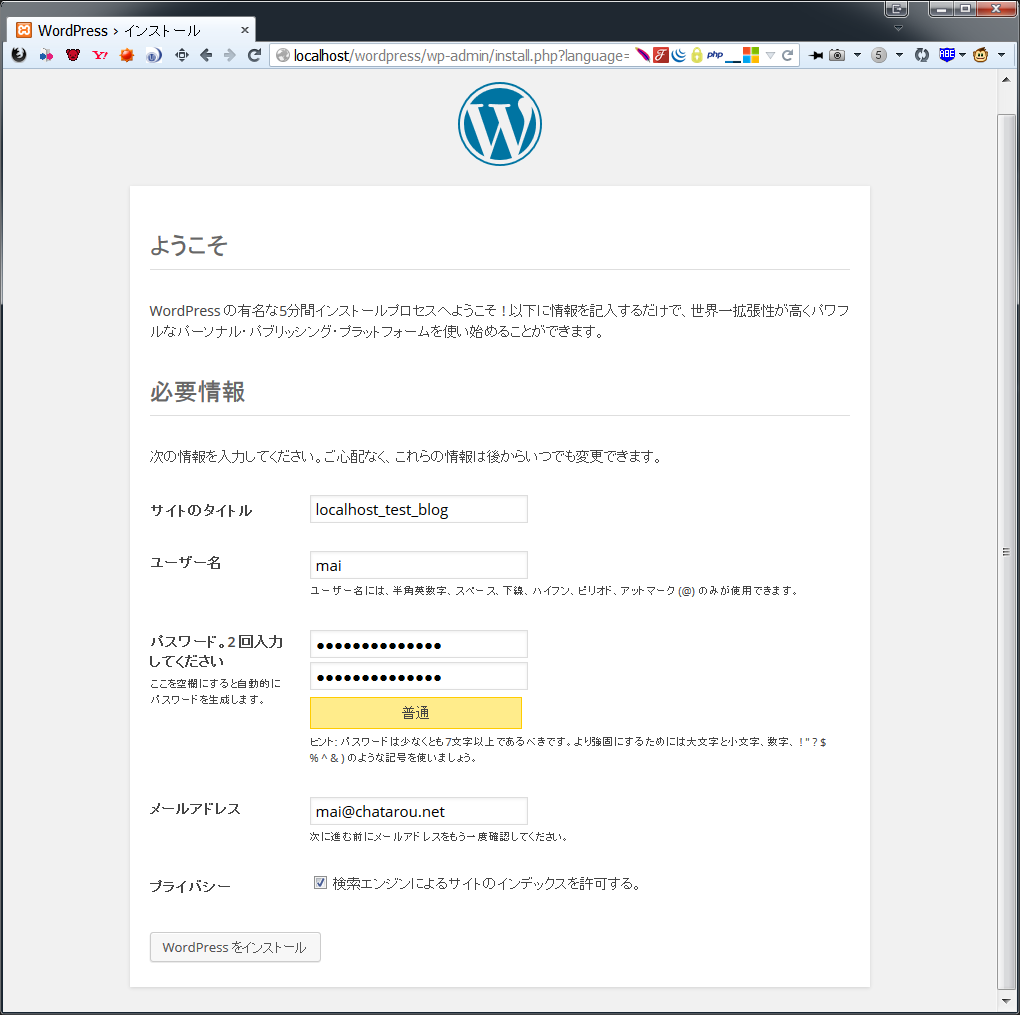The height and width of the screenshot is (1015, 1020).
Task: Click the camera screenshot toolbar icon
Action: pyautogui.click(x=837, y=55)
